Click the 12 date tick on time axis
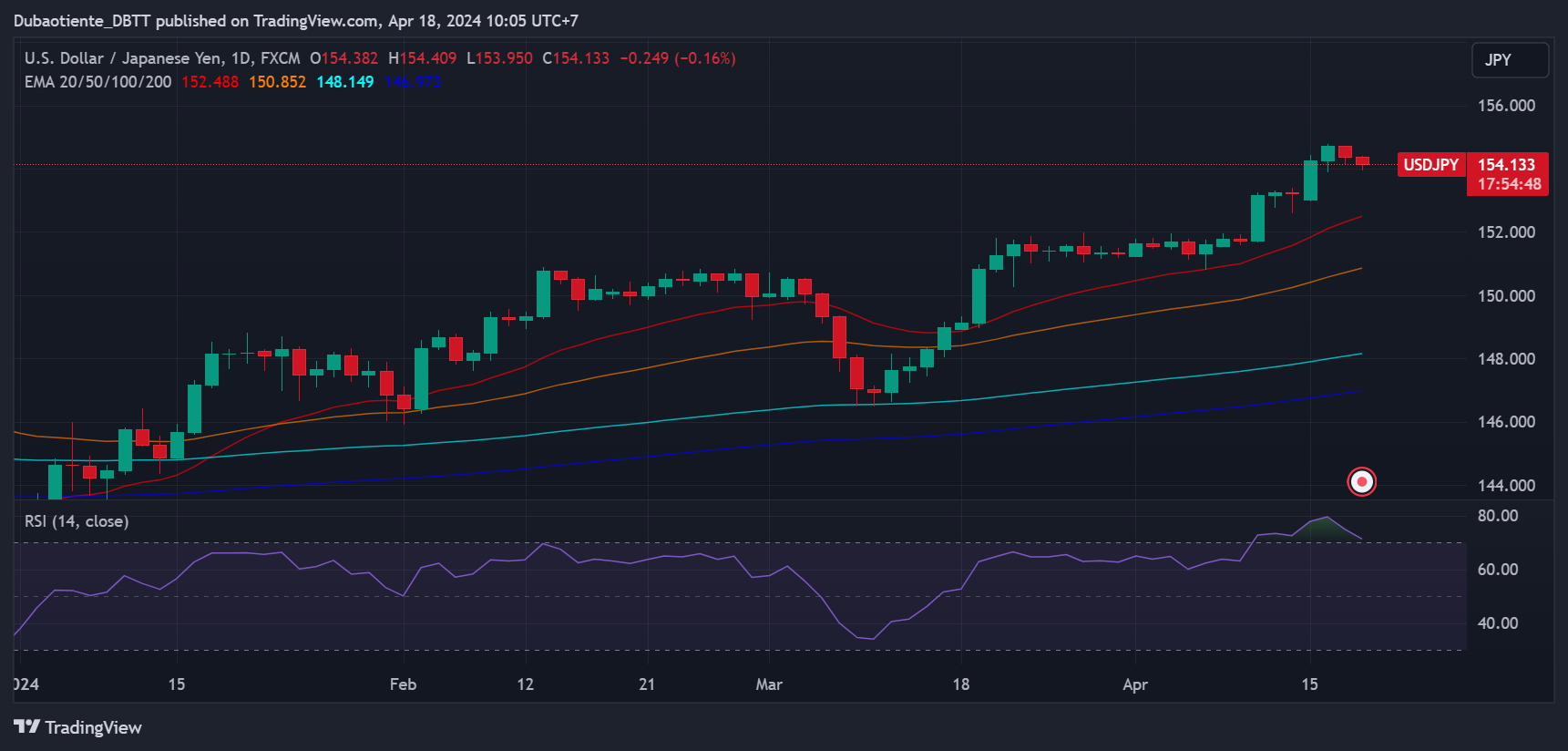This screenshot has height=751, width=1568. tap(526, 684)
